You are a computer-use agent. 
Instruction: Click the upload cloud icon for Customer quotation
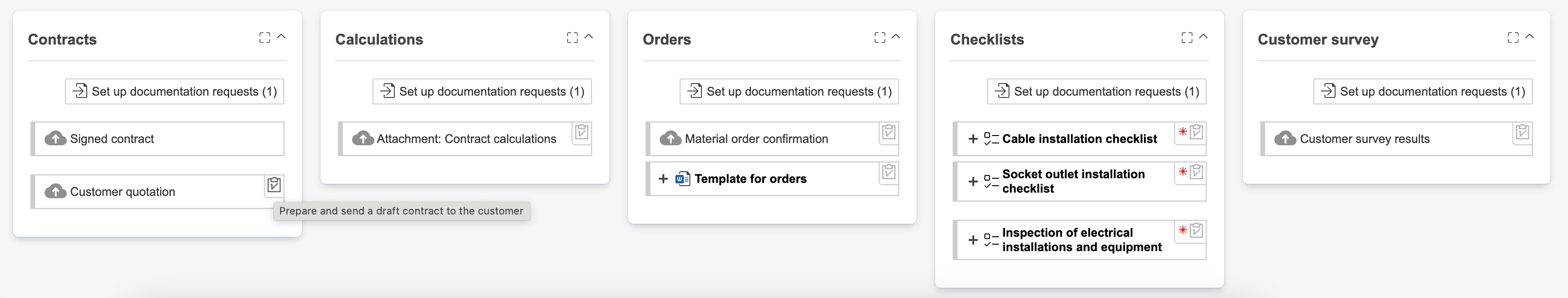point(55,191)
